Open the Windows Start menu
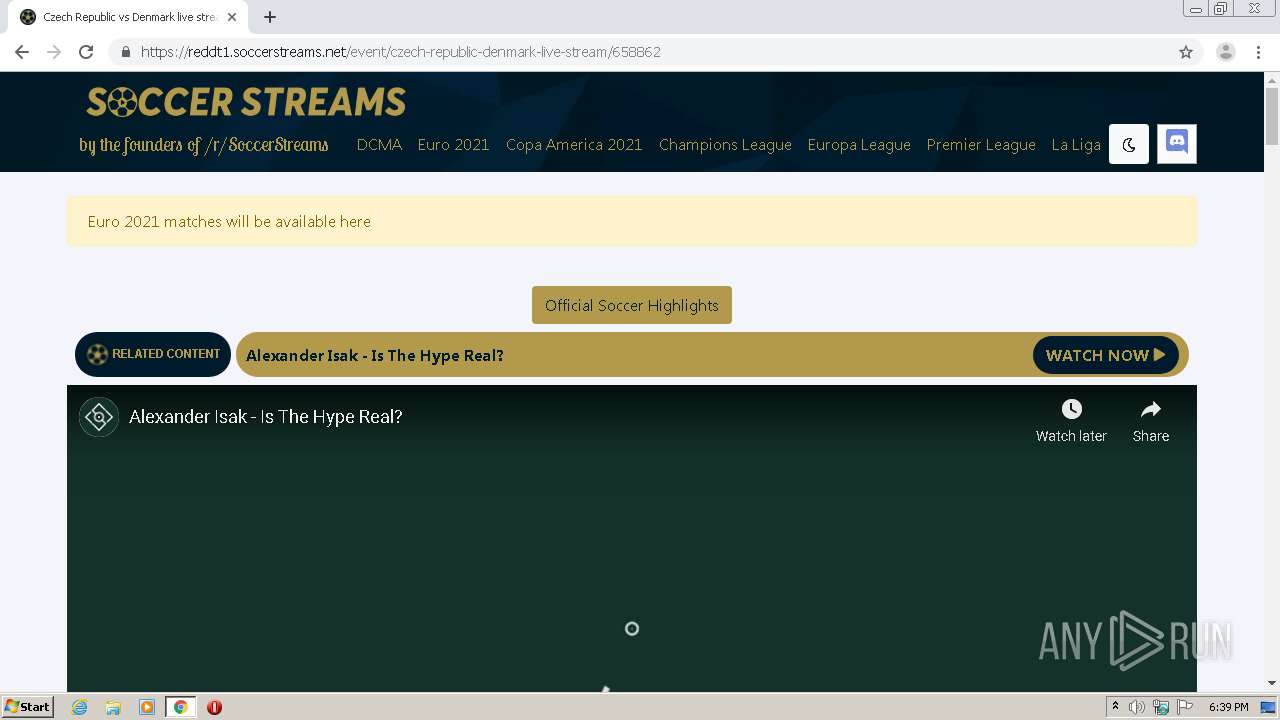Image resolution: width=1280 pixels, height=720 pixels. (28, 706)
